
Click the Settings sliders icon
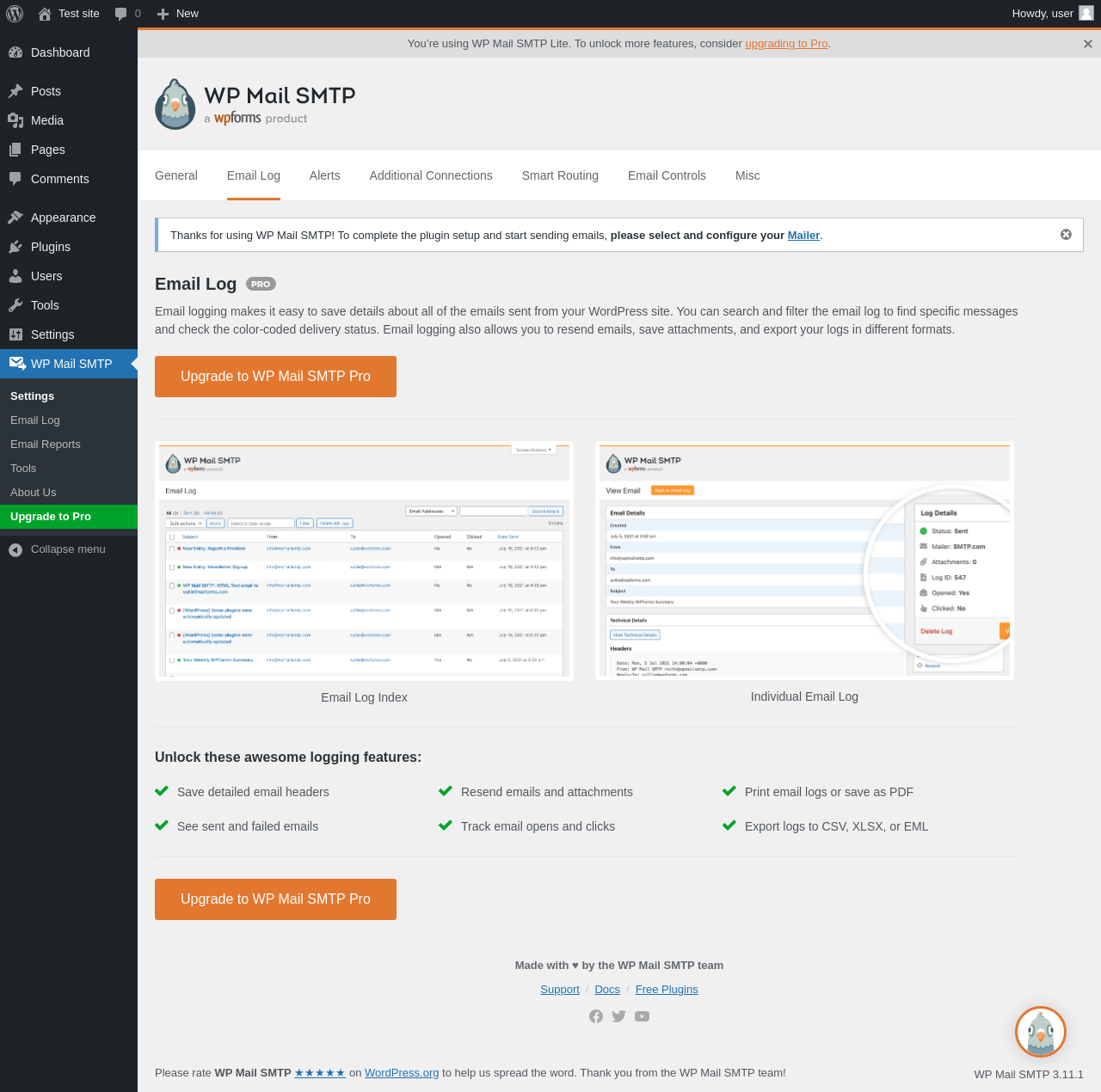pyautogui.click(x=15, y=334)
